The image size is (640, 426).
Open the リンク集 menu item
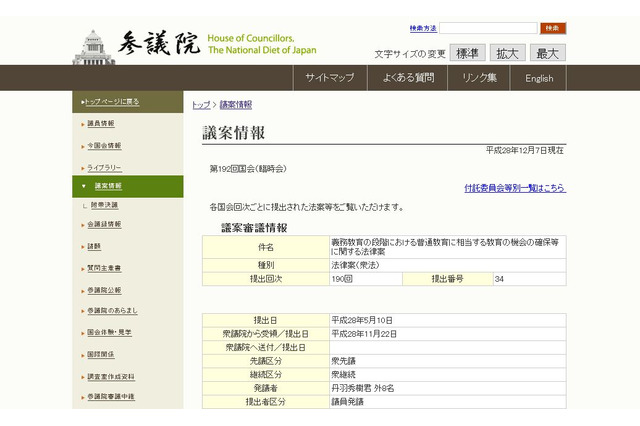pyautogui.click(x=479, y=78)
